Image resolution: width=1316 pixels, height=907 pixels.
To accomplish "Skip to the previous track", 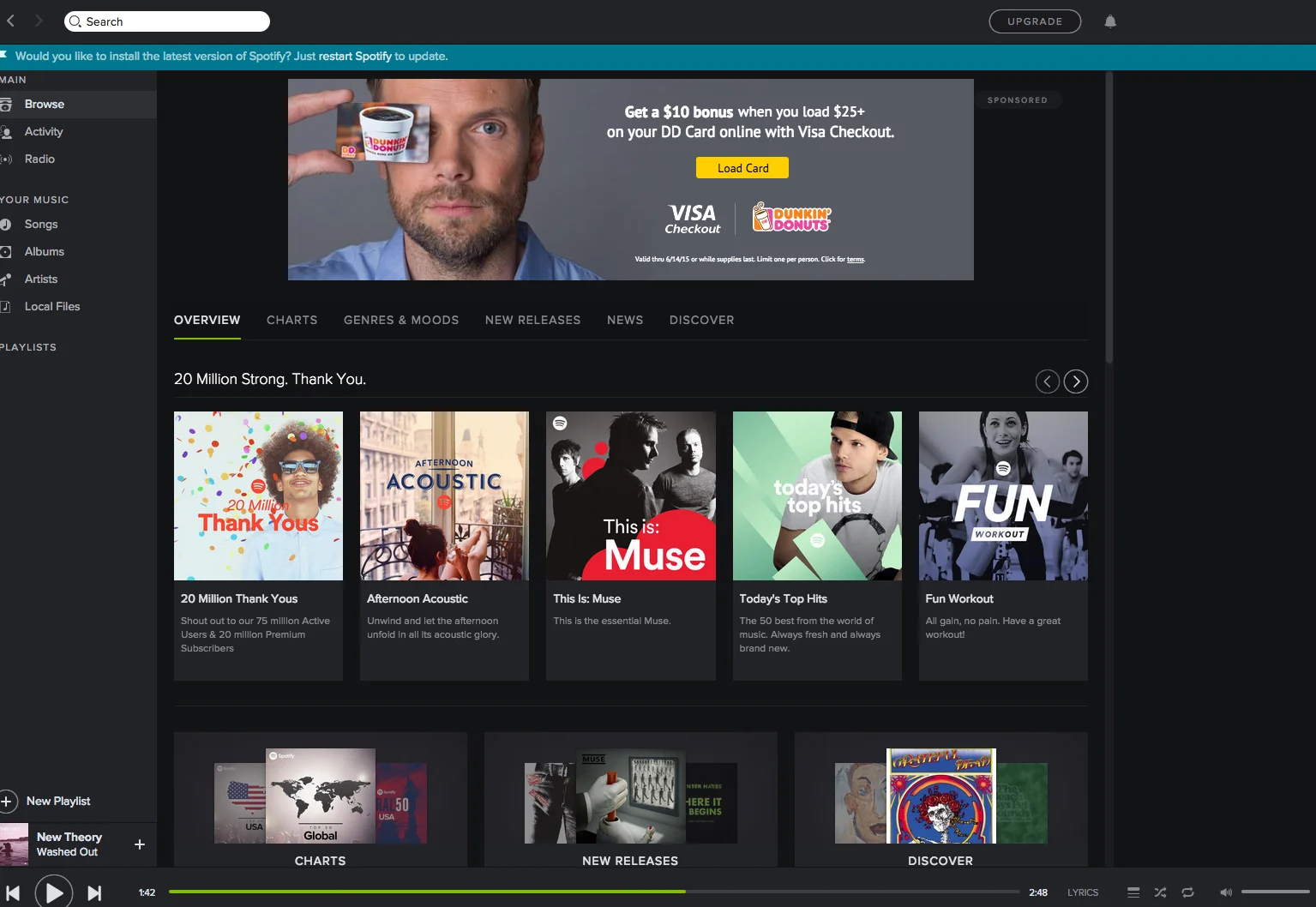I will (13, 892).
